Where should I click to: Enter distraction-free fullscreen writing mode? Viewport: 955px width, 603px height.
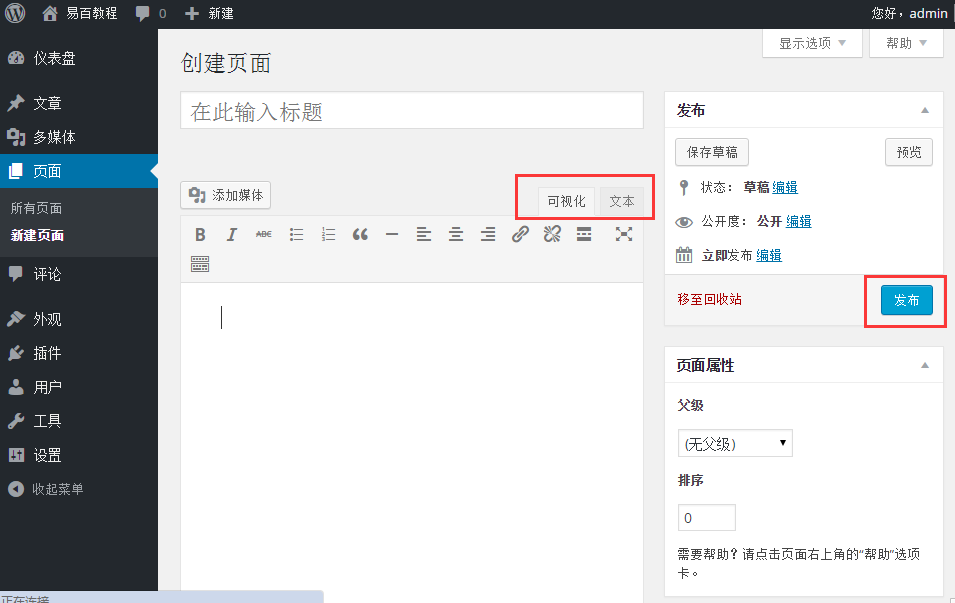point(624,234)
